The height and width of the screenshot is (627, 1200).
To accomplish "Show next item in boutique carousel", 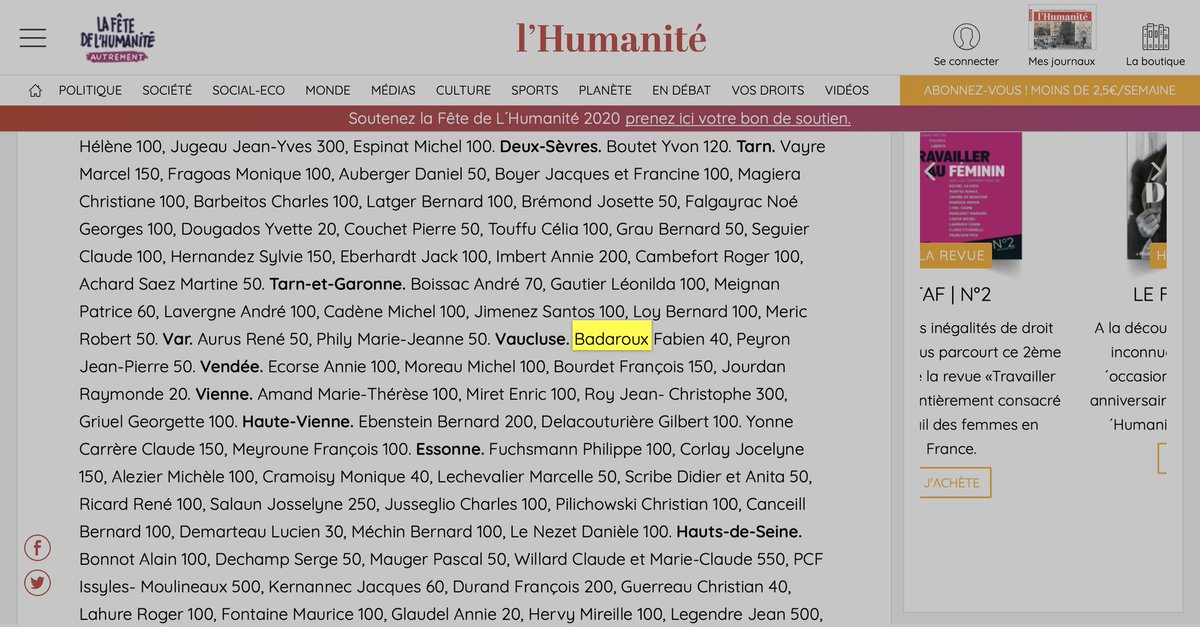I will coord(1156,171).
